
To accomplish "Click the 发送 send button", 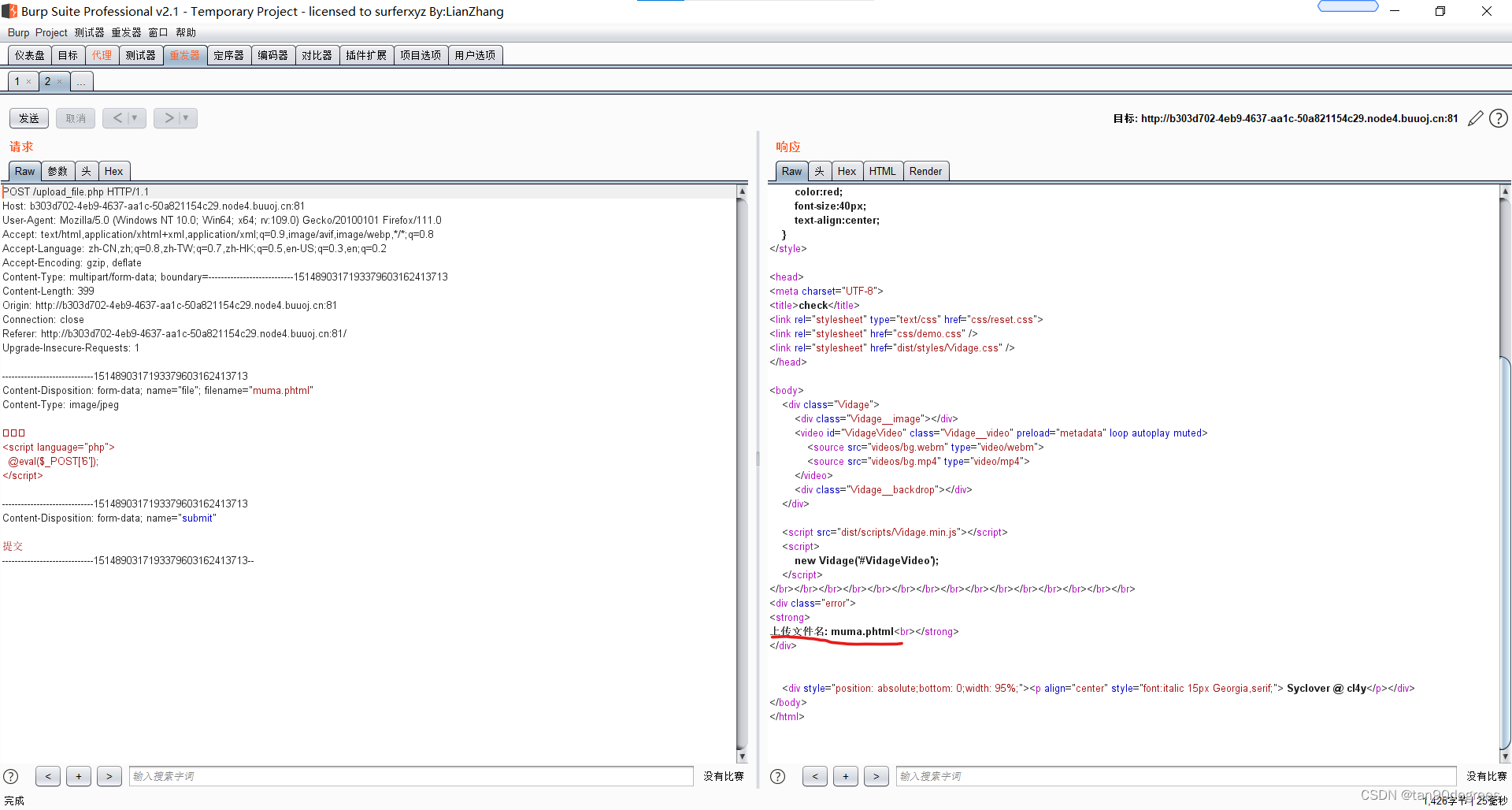I will 29,118.
